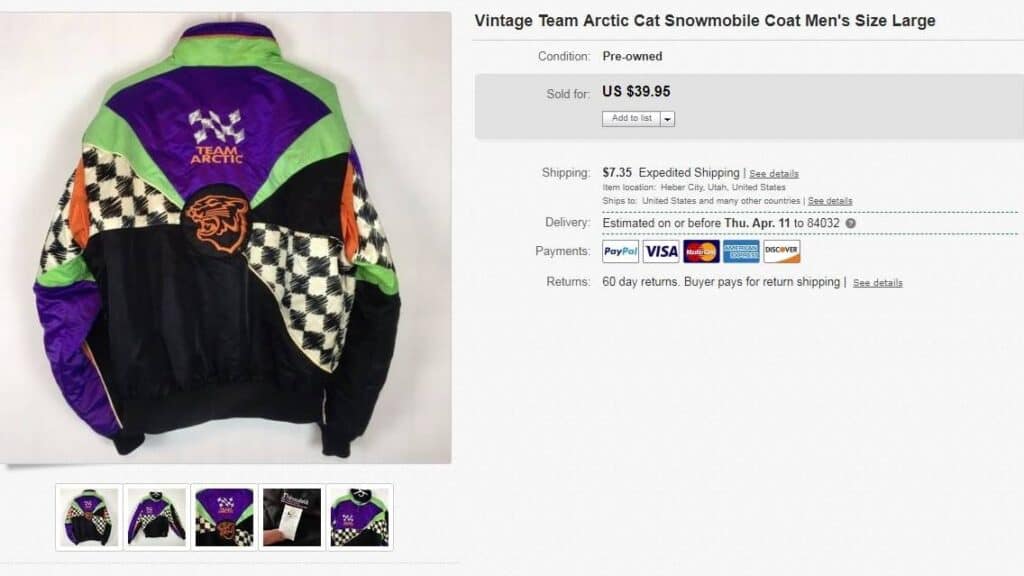Select the fourth thumbnail showing the tag
Viewport: 1024px width, 576px height.
click(292, 517)
